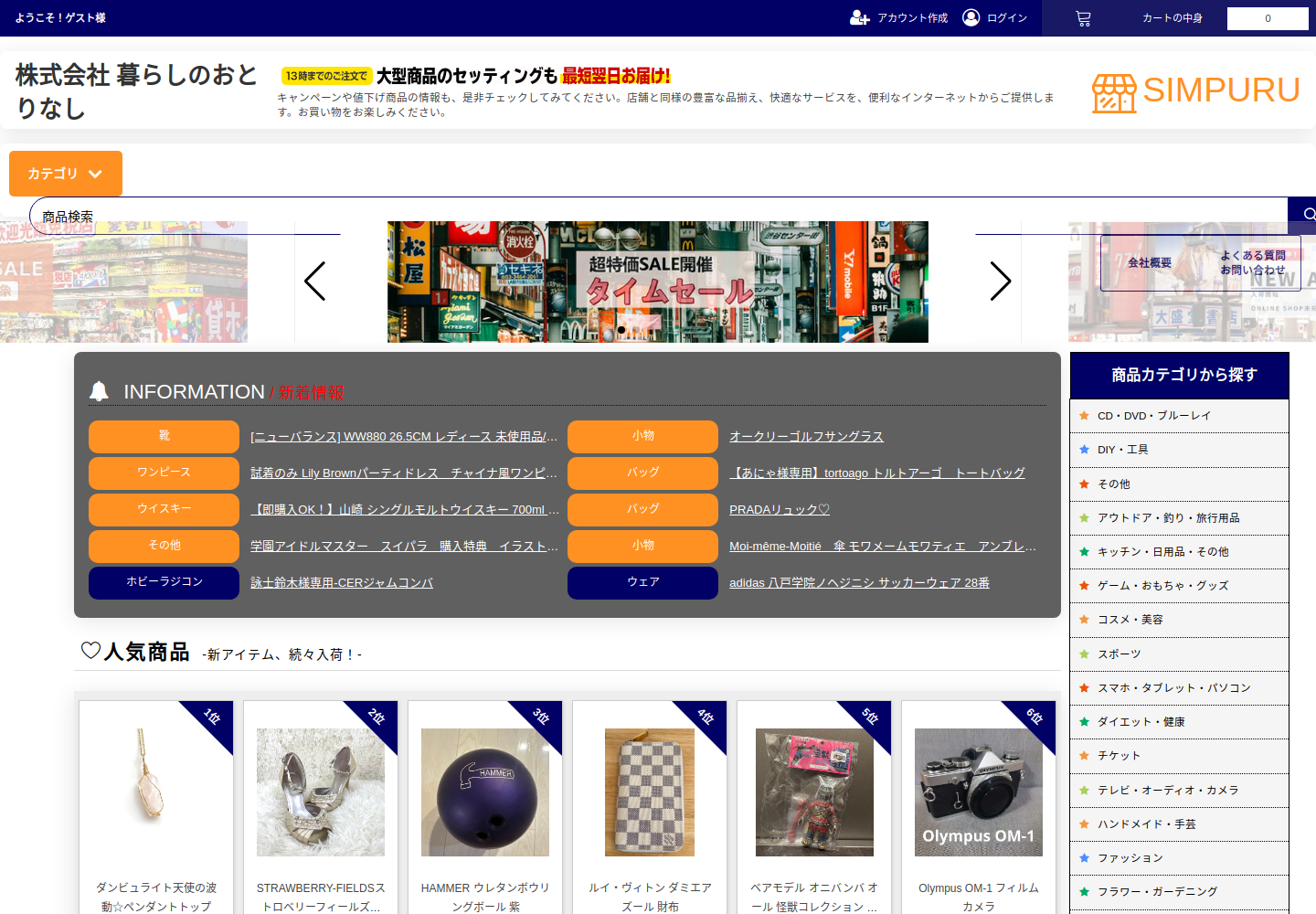This screenshot has height=914, width=1316.
Task: Click the navy ウェア tag
Action: [x=642, y=582]
